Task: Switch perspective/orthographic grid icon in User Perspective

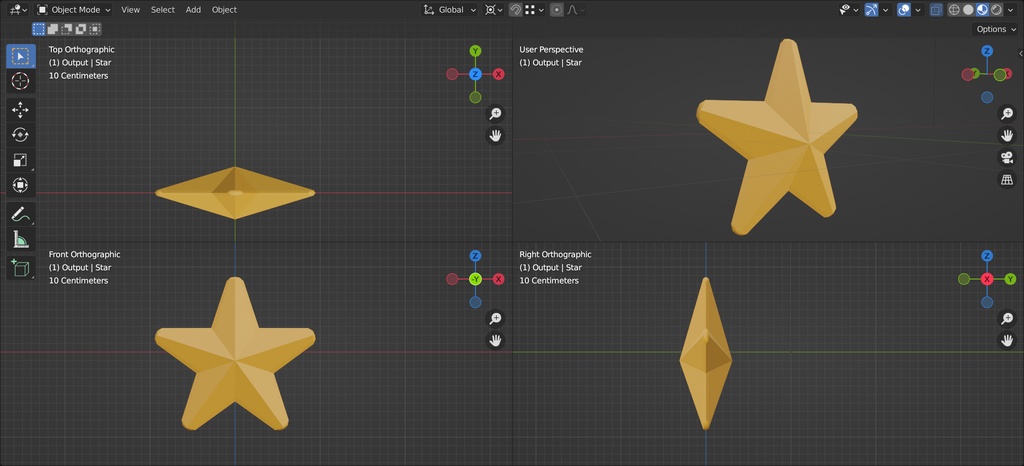Action: tap(1007, 179)
